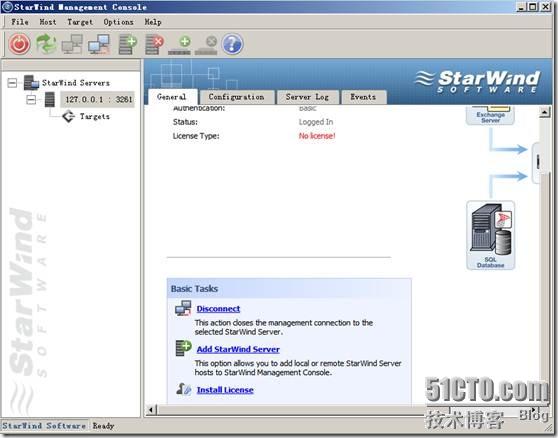Image resolution: width=558 pixels, height=438 pixels.
Task: Click the Disconnect host toolbar icon
Action: (x=99, y=44)
